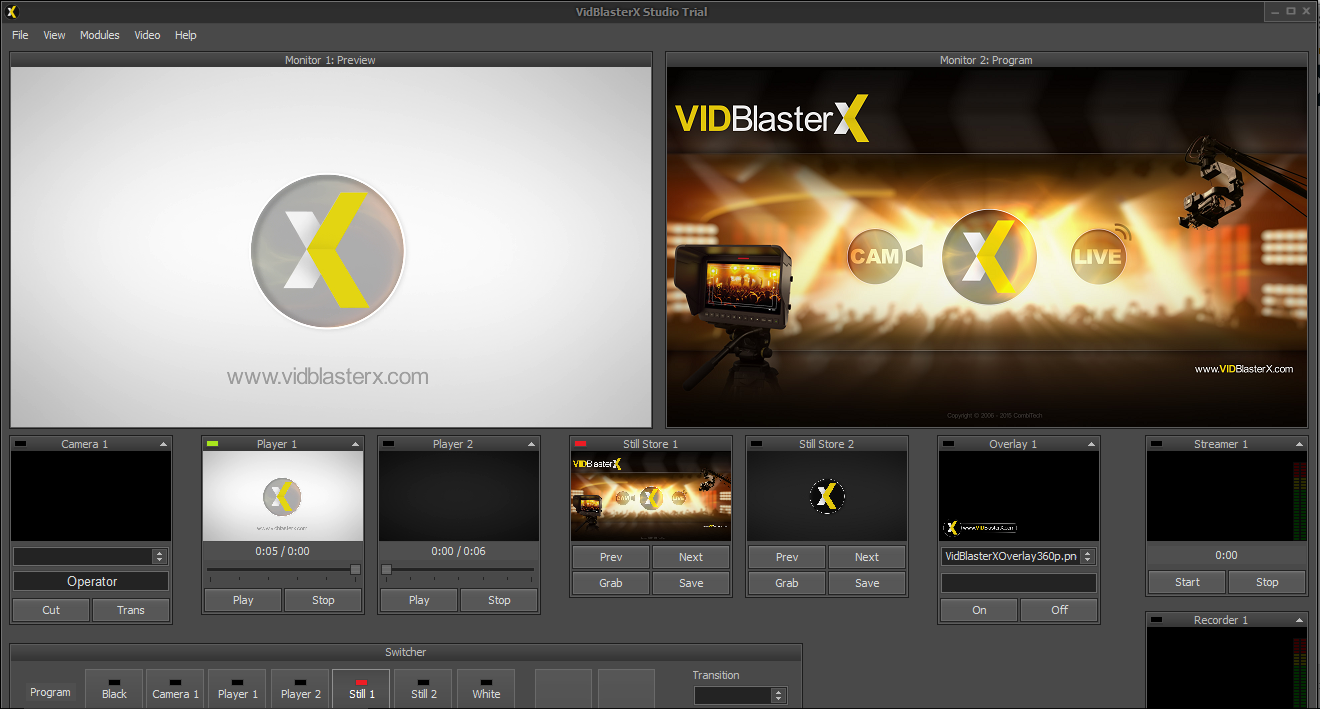This screenshot has width=1320, height=709.
Task: Click Cut in Camera 1 module
Action: [x=51, y=610]
